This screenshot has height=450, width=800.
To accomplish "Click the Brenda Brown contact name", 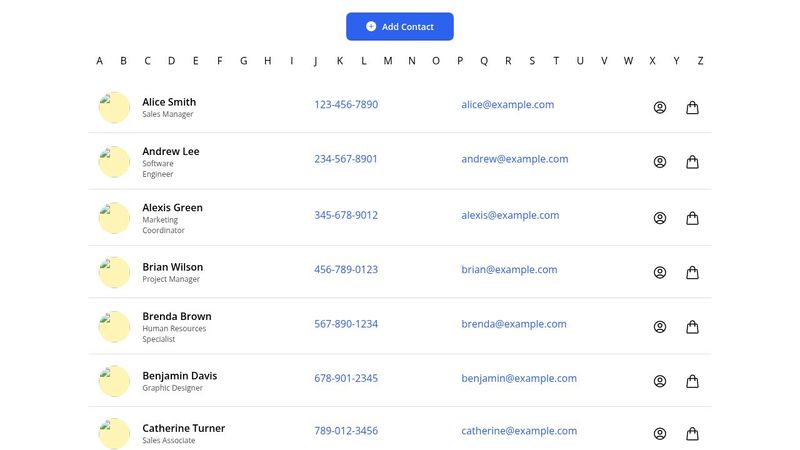I will point(177,316).
